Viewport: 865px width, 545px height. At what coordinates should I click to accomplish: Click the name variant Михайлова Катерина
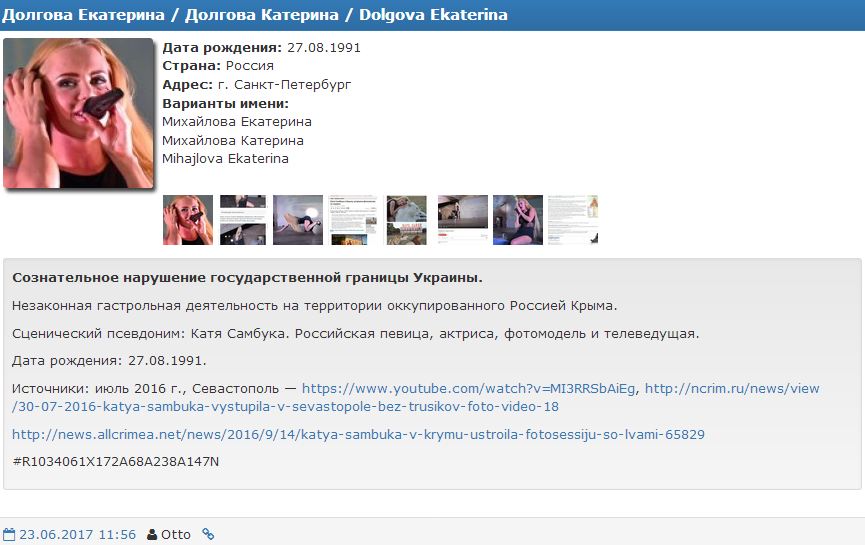click(233, 141)
